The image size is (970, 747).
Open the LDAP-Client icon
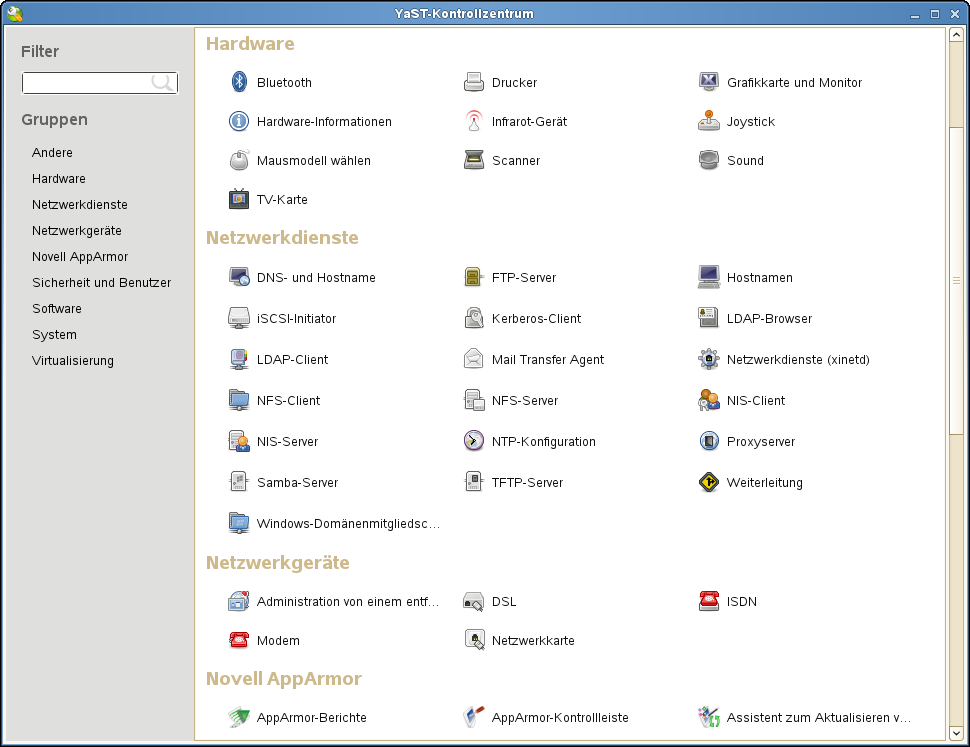pos(239,359)
